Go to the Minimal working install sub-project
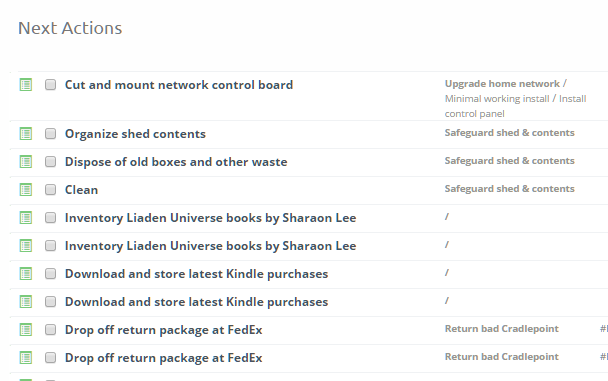This screenshot has width=608, height=381. coord(497,99)
